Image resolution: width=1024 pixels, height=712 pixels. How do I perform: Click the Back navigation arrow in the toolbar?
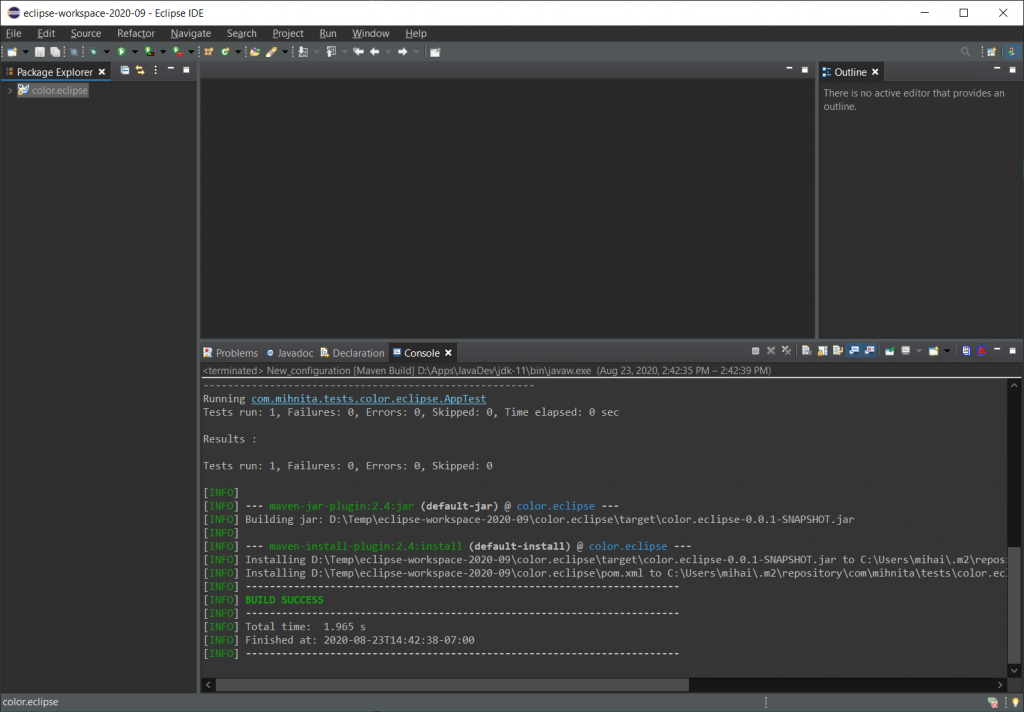pos(375,51)
